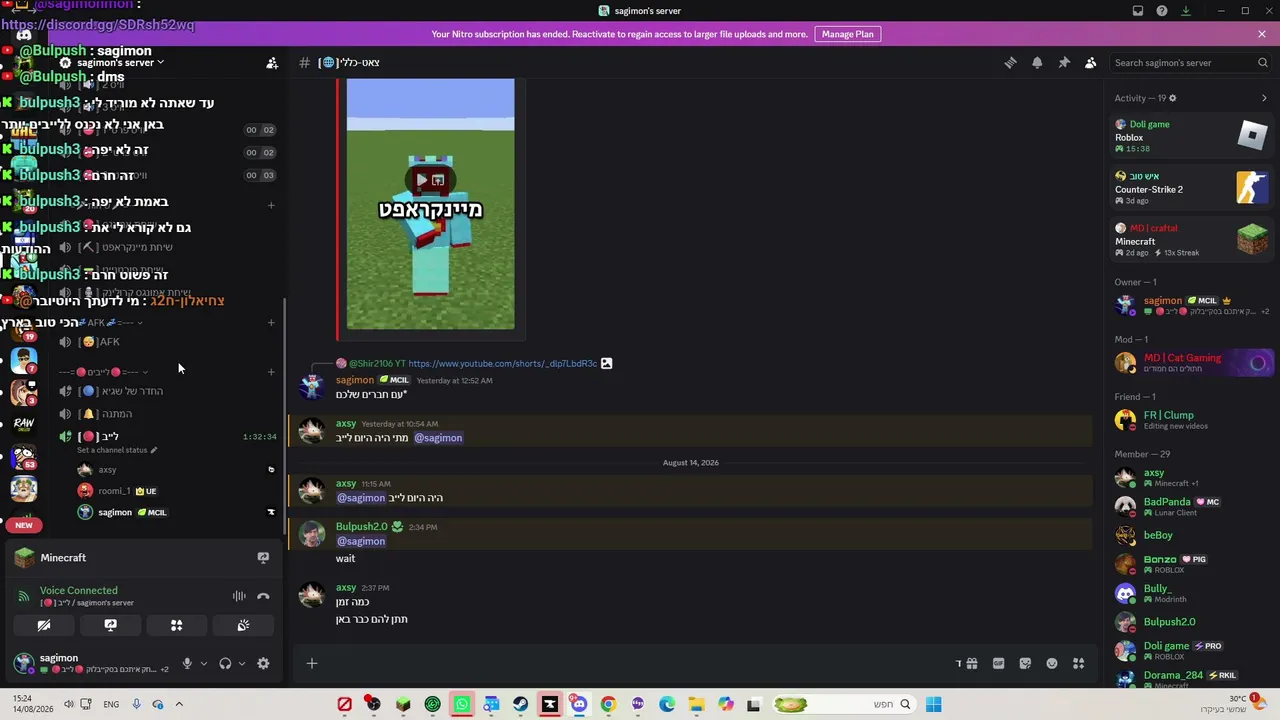
Task: Open beBoy member profile
Action: [x=1192, y=535]
